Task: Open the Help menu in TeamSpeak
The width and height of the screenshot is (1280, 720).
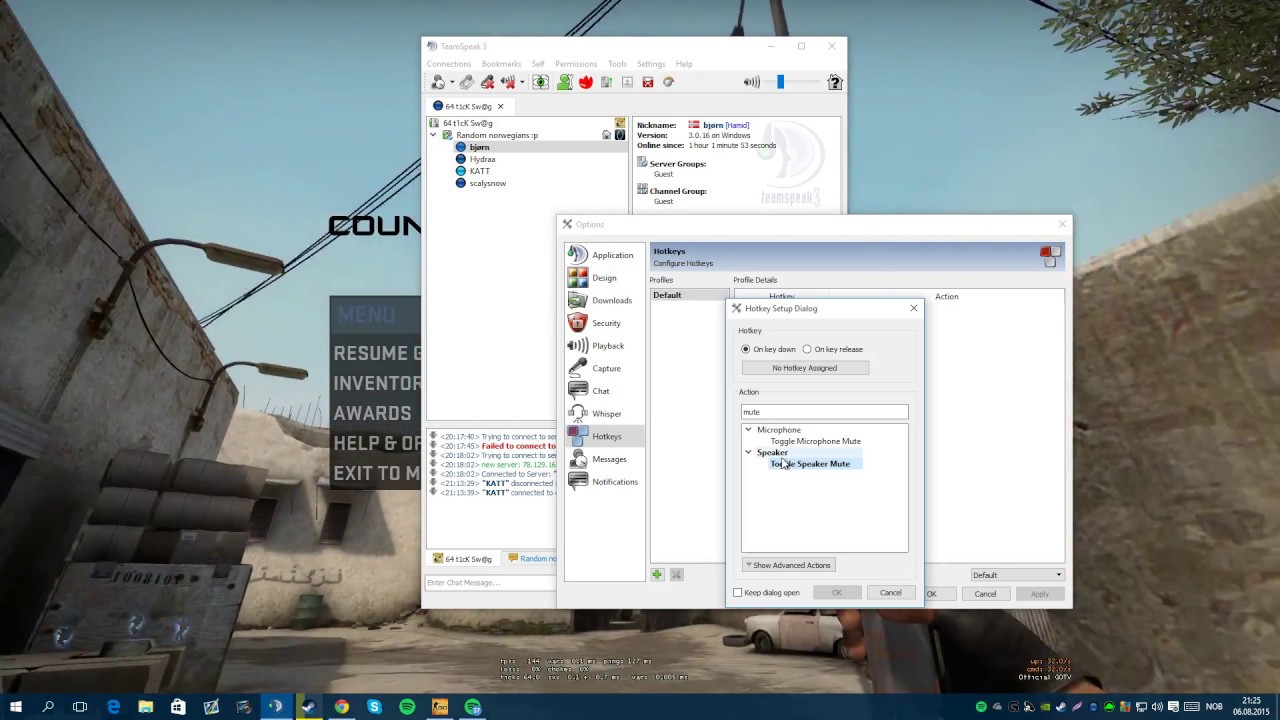Action: click(x=684, y=64)
